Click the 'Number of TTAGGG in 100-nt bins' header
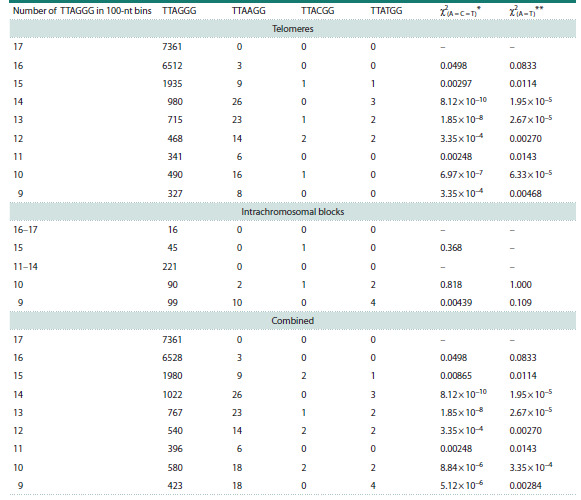The width and height of the screenshot is (581, 500). coord(82,11)
